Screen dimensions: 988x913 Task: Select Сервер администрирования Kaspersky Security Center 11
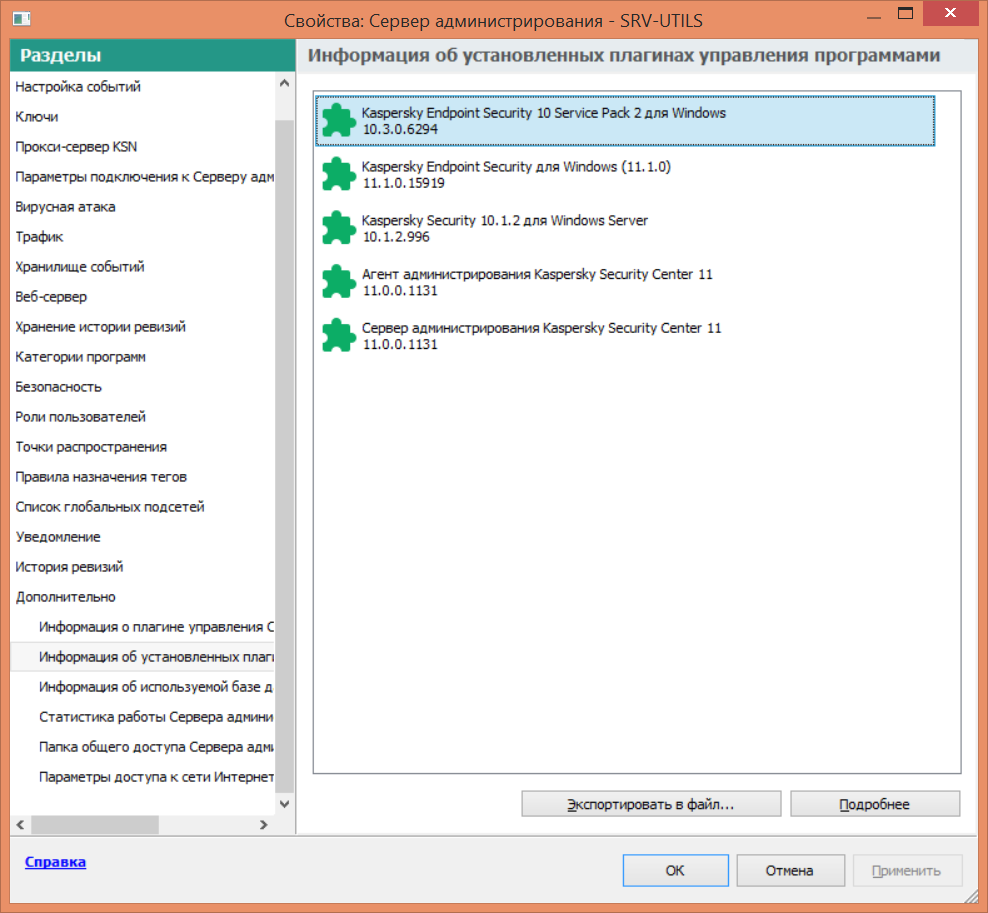click(x=624, y=336)
